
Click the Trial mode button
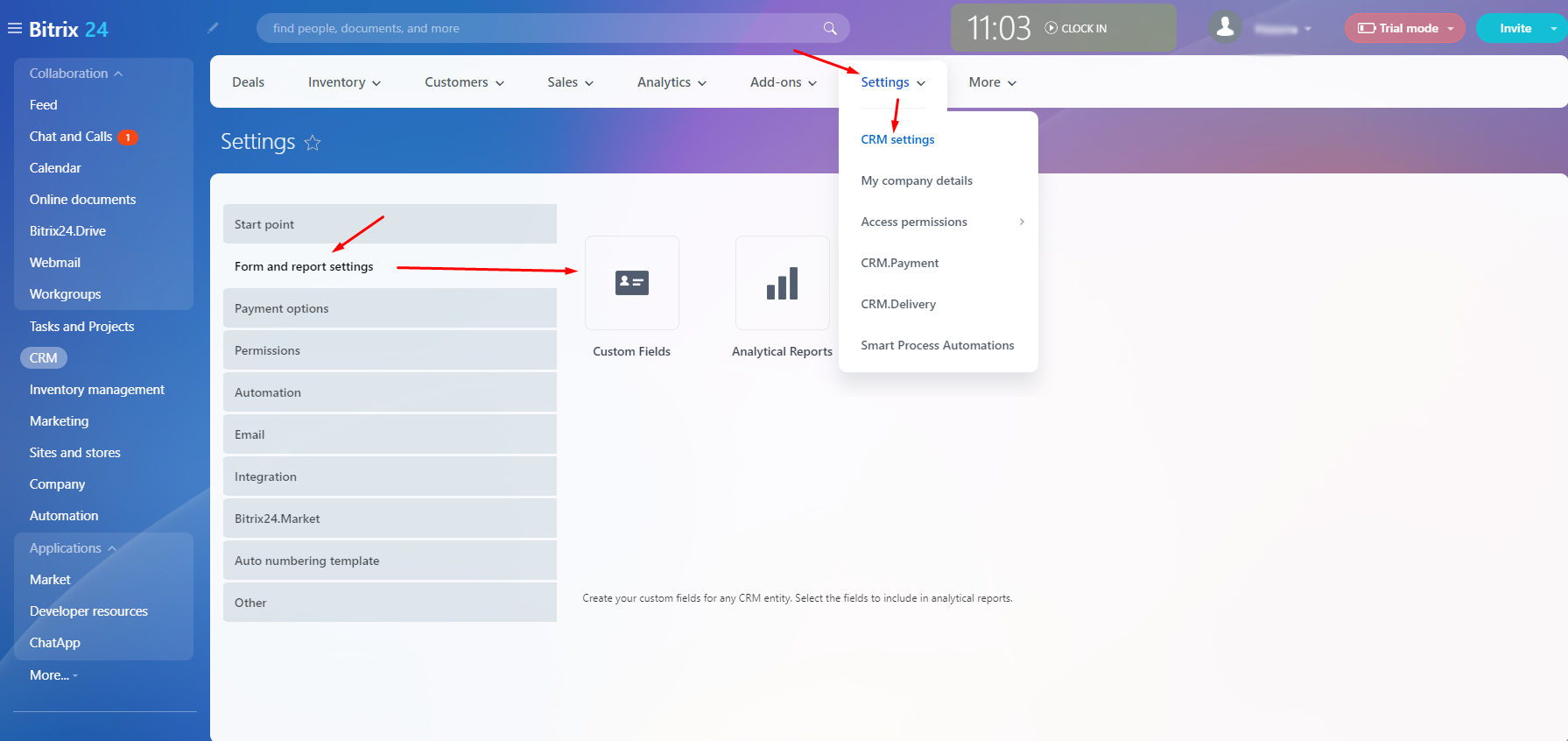pyautogui.click(x=1403, y=28)
